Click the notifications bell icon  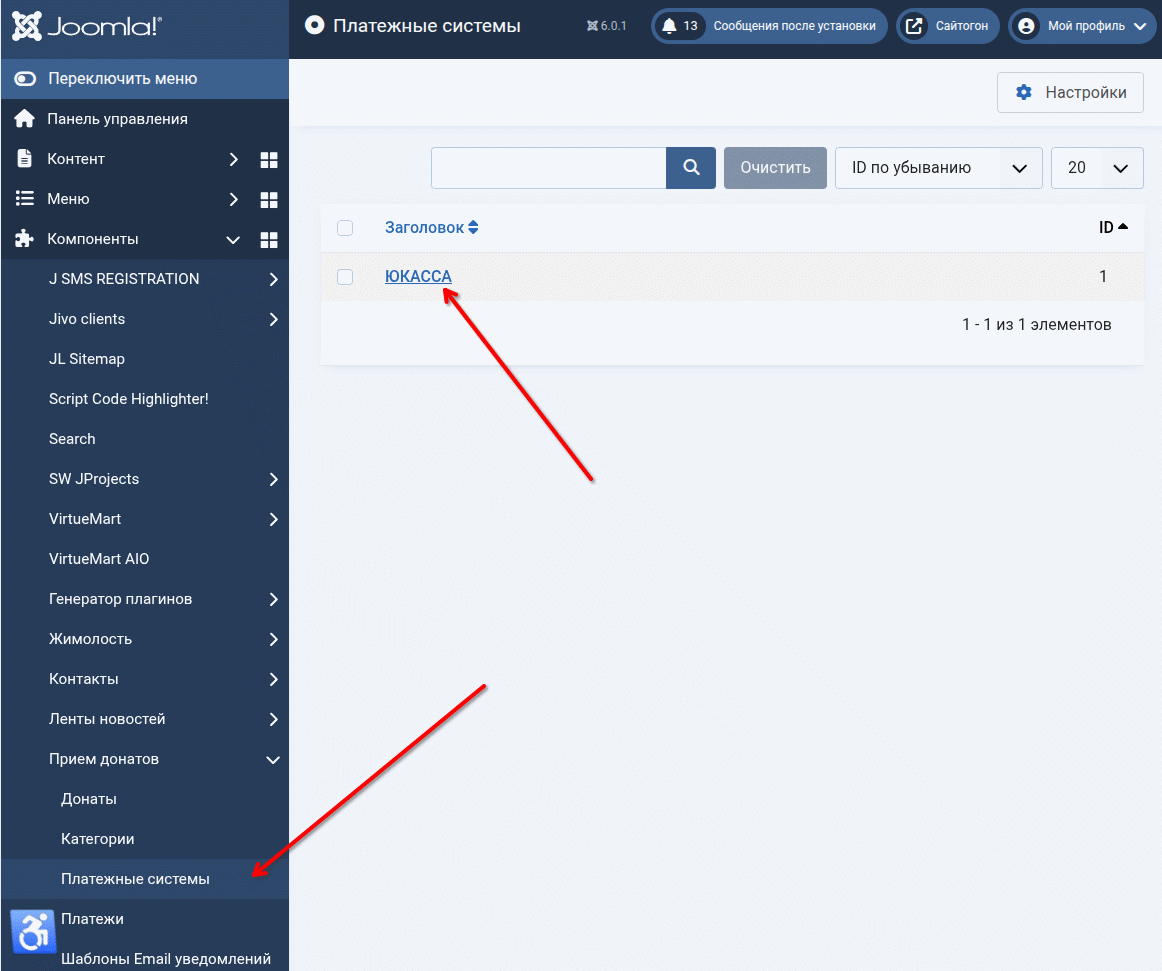pyautogui.click(x=670, y=27)
